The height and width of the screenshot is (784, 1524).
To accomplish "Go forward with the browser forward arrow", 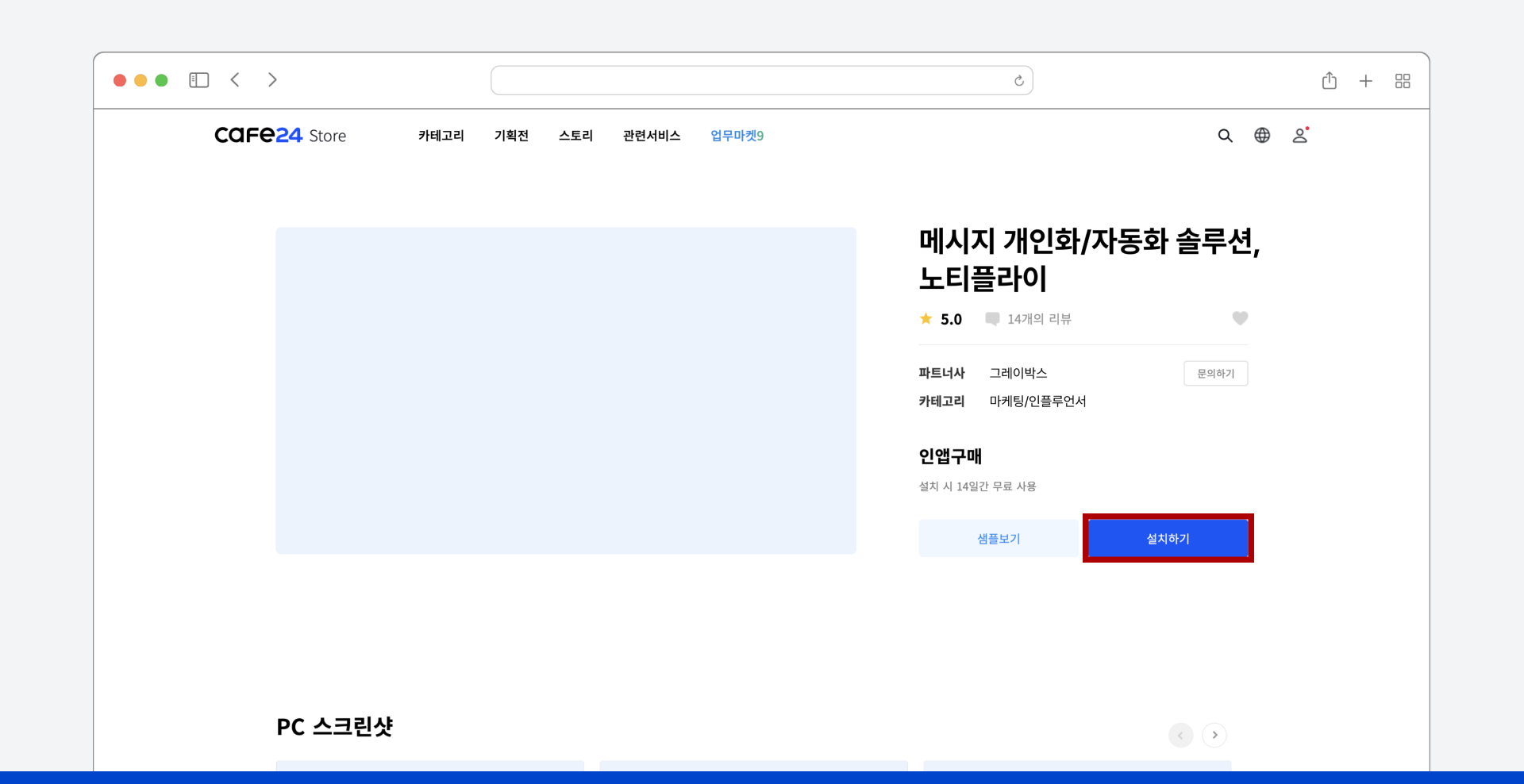I will coord(272,80).
